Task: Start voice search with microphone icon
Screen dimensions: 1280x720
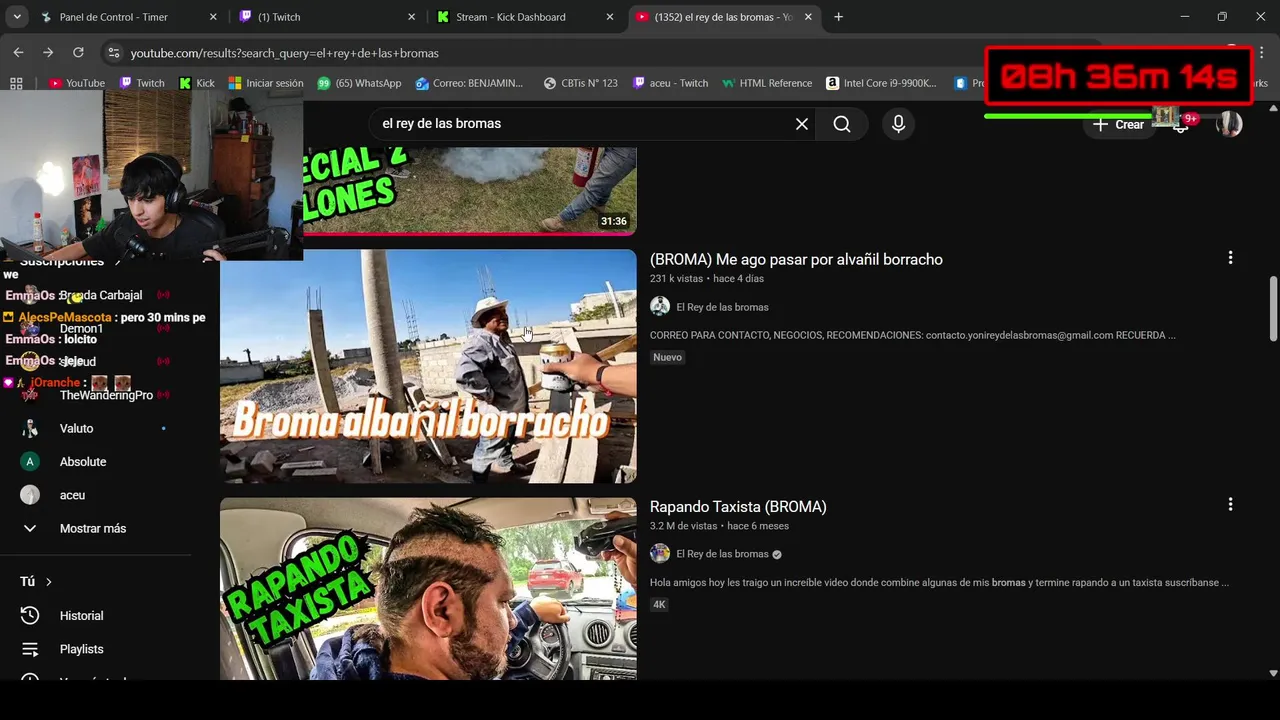Action: click(x=898, y=124)
